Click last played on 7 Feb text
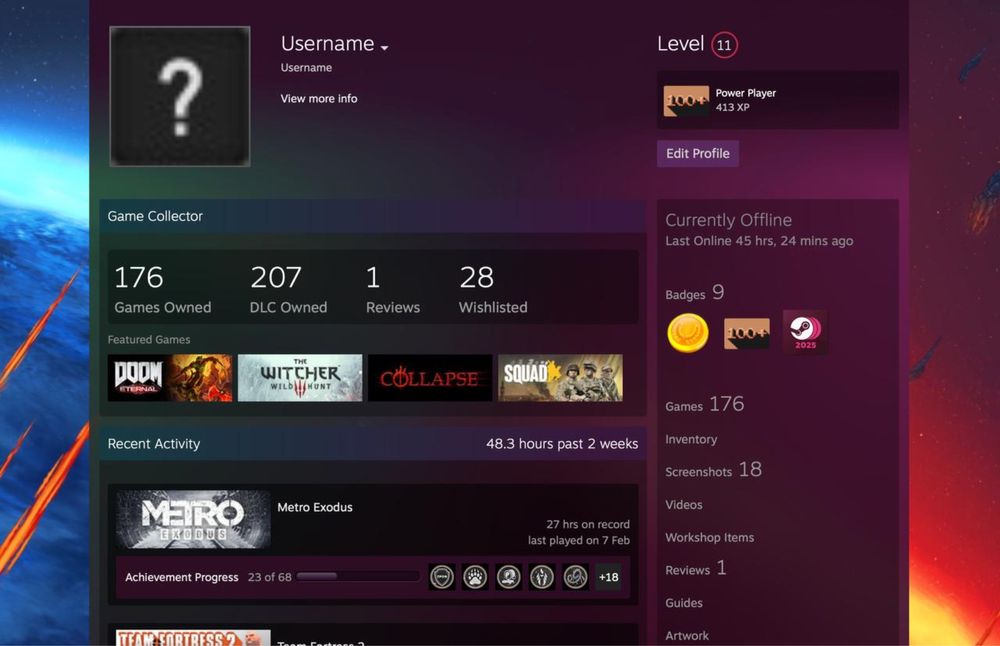The width and height of the screenshot is (1000, 646). point(578,540)
